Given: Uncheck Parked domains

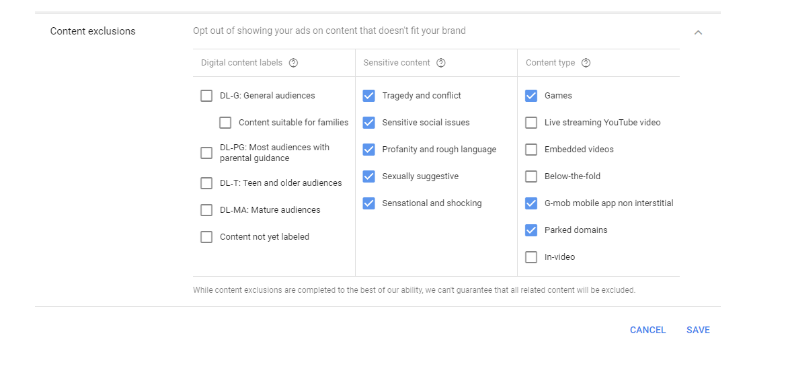Looking at the screenshot, I should click(x=531, y=230).
